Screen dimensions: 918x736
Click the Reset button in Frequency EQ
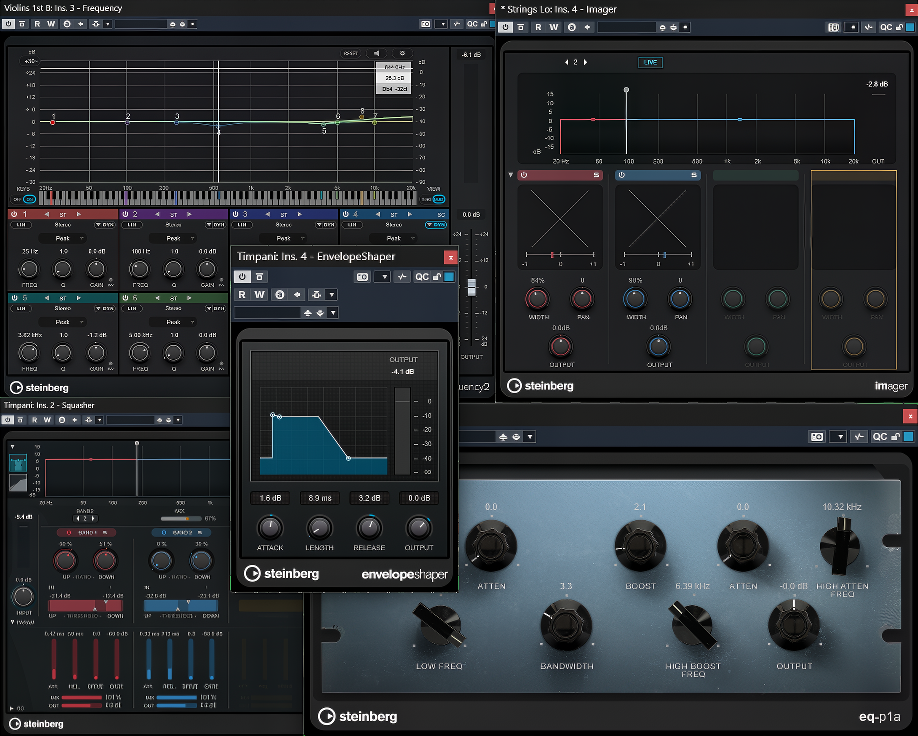pos(351,53)
